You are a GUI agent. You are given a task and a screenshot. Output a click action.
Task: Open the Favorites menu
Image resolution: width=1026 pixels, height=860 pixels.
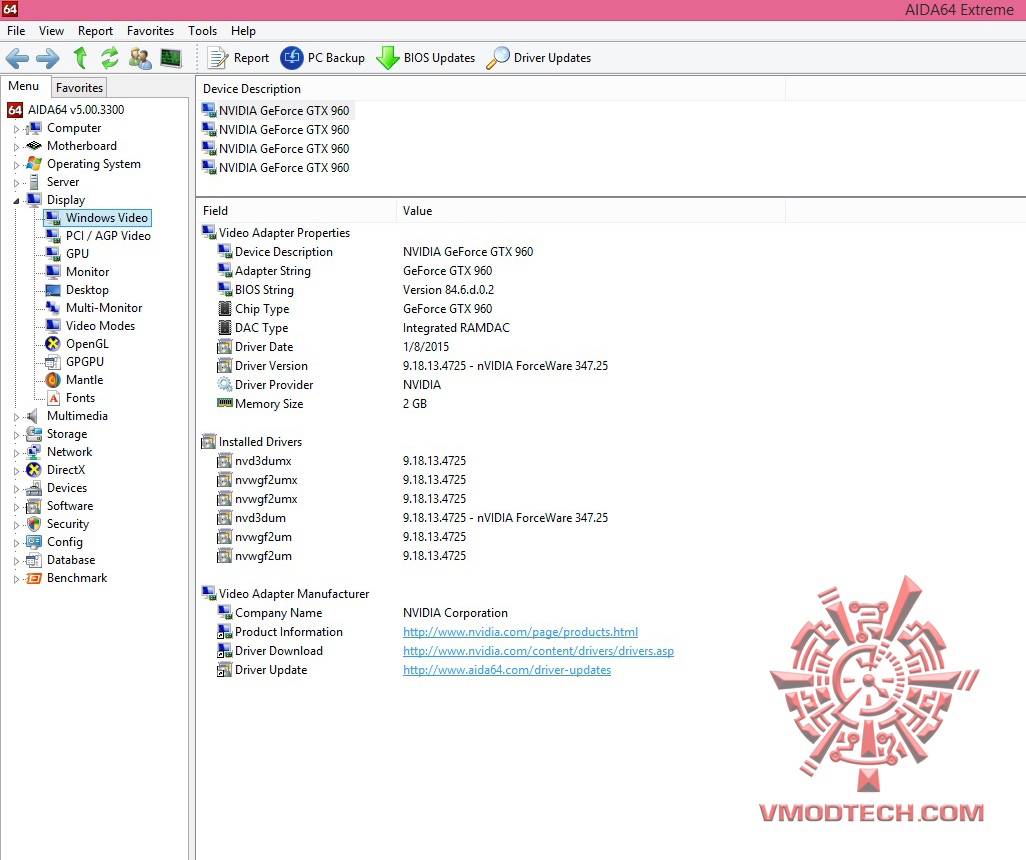tap(150, 31)
